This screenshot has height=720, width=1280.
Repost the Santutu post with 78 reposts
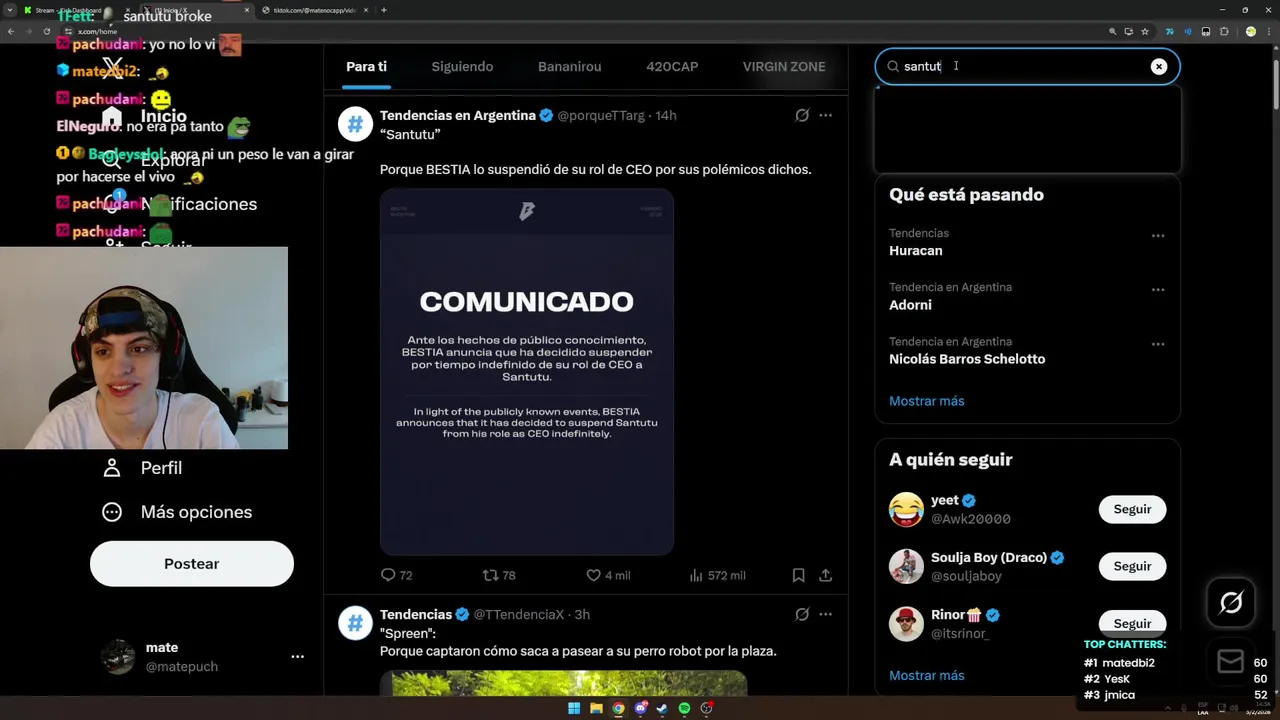[x=499, y=575]
